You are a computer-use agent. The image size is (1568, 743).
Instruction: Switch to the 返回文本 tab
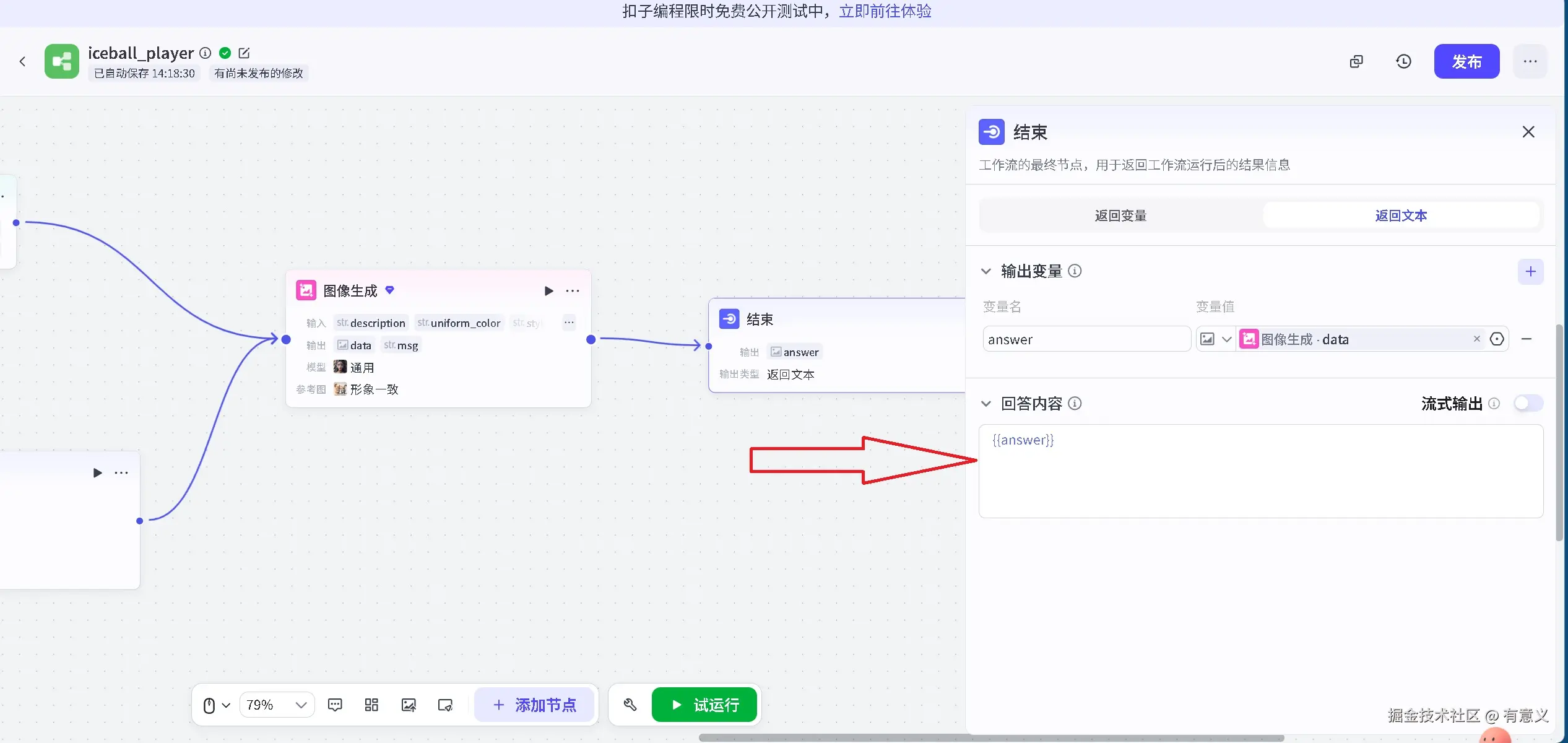point(1400,215)
